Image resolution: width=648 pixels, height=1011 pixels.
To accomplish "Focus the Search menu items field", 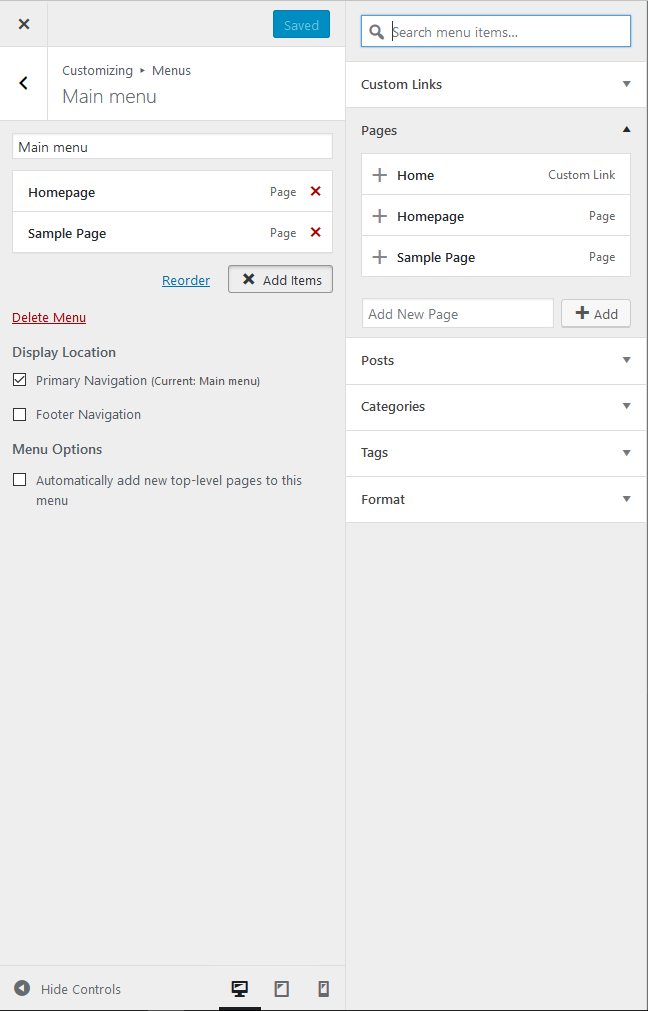I will tap(496, 32).
